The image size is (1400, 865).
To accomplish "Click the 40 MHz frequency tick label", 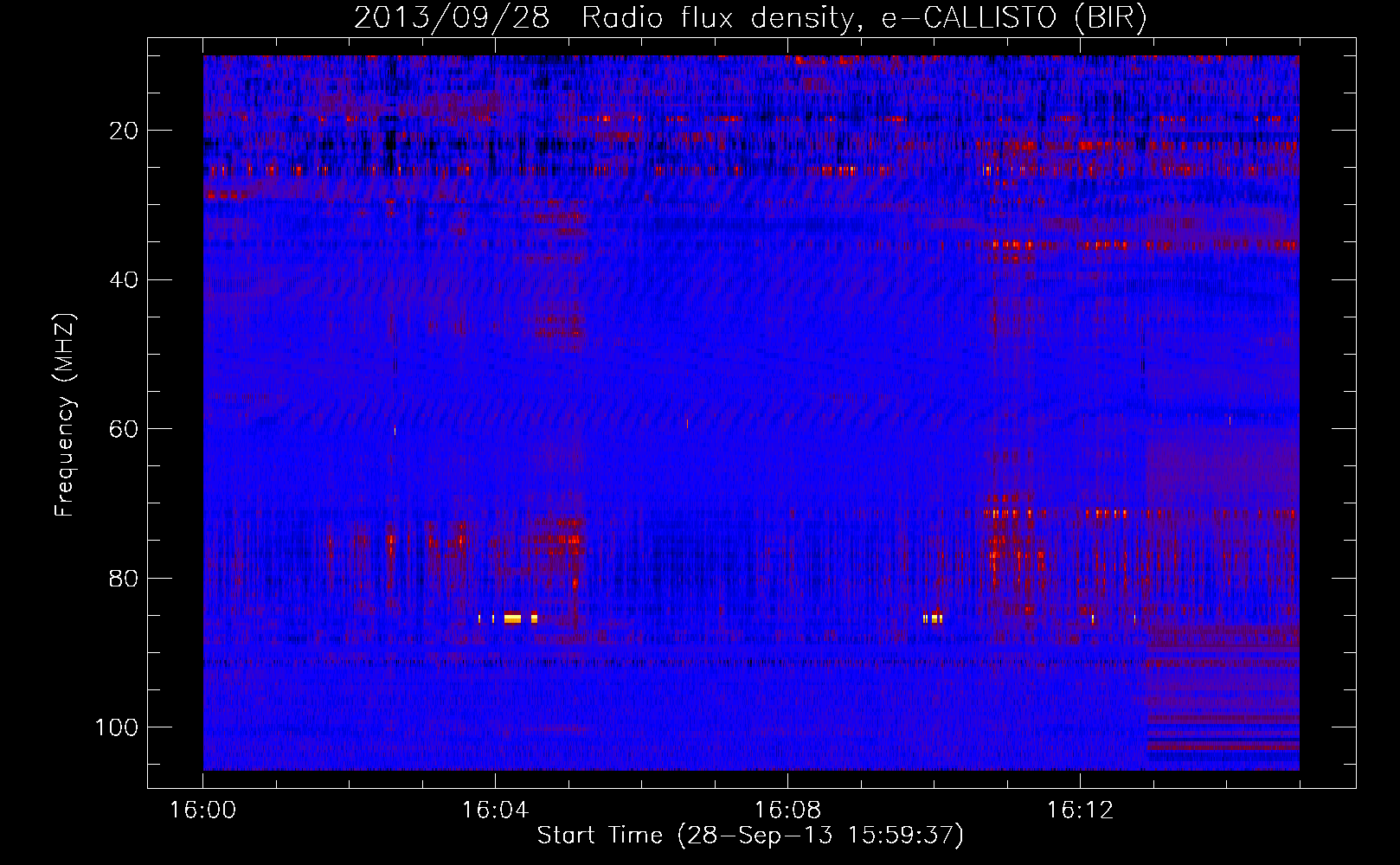I will pyautogui.click(x=125, y=279).
